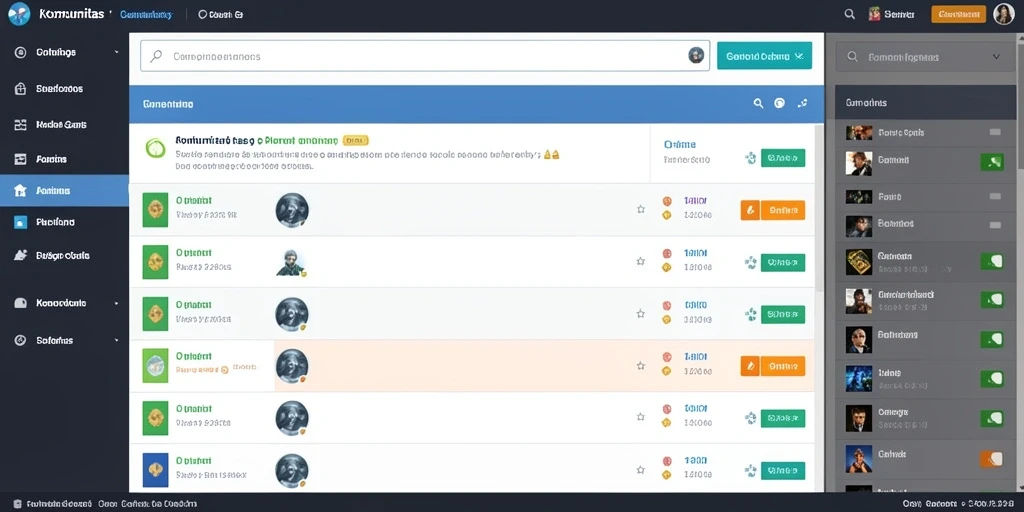Expand chevron of compass-icon sidebar item

click(116, 340)
